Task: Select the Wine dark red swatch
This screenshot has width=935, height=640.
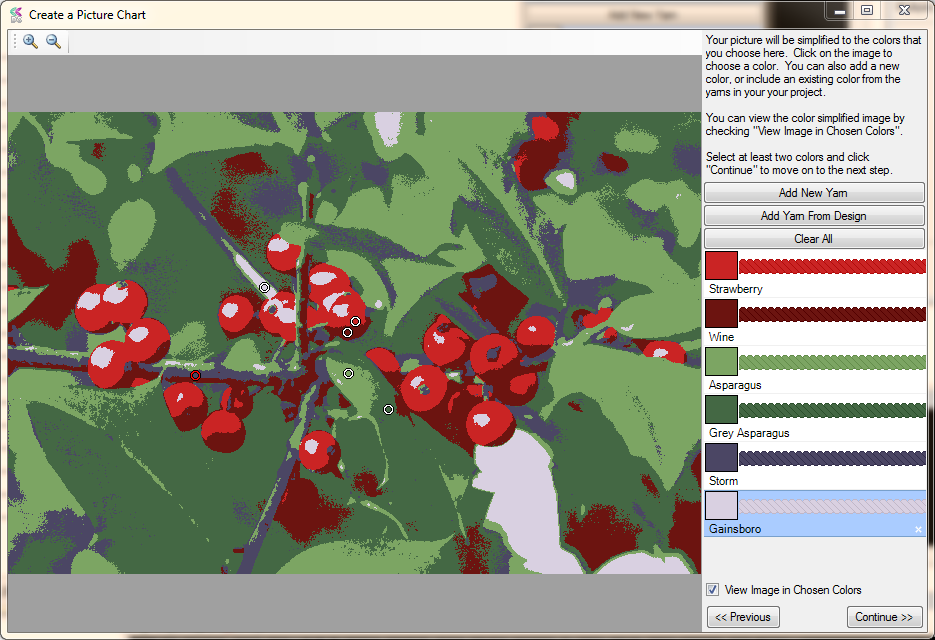Action: (721, 313)
